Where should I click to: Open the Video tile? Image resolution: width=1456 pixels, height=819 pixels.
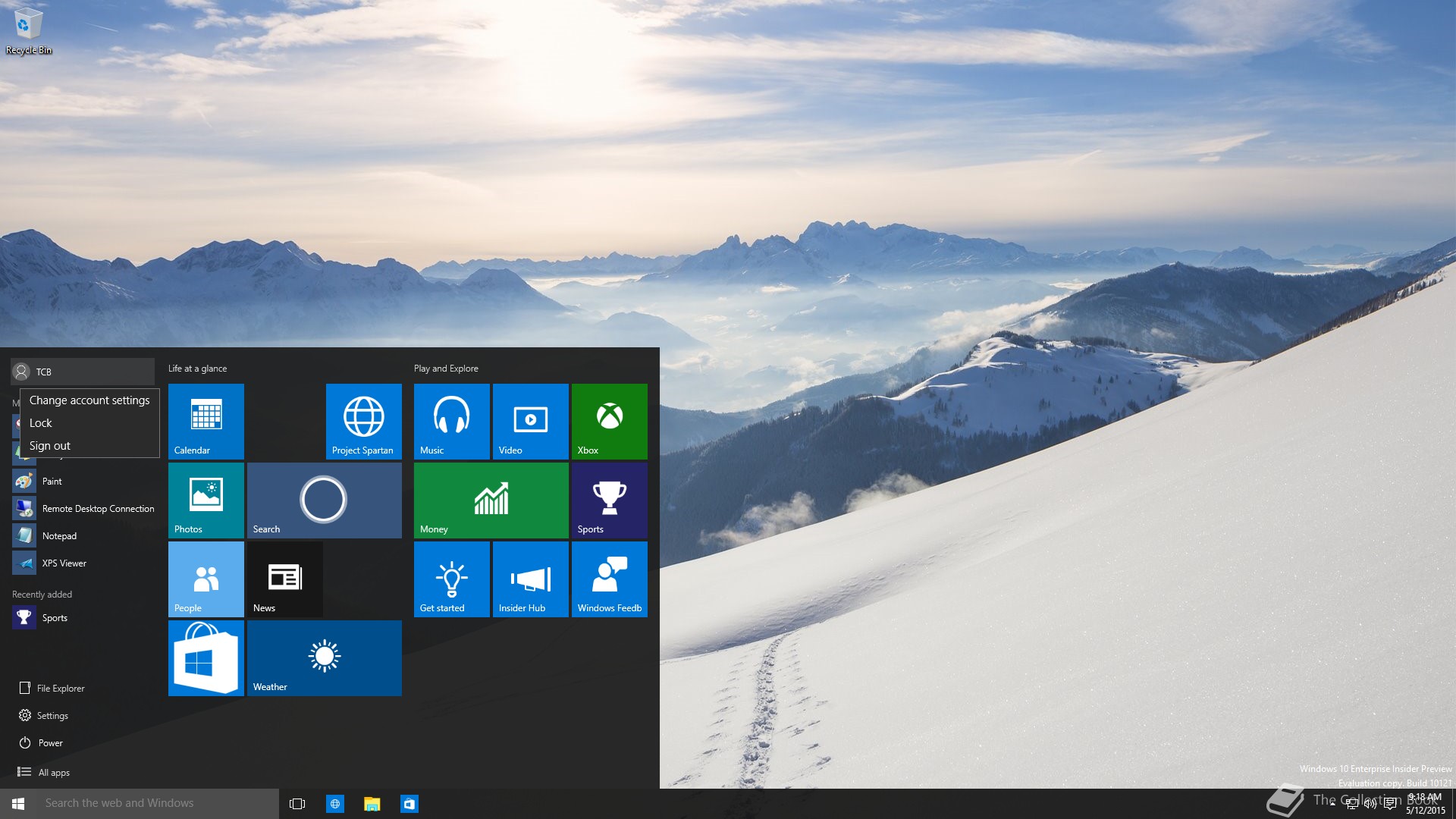pyautogui.click(x=531, y=421)
